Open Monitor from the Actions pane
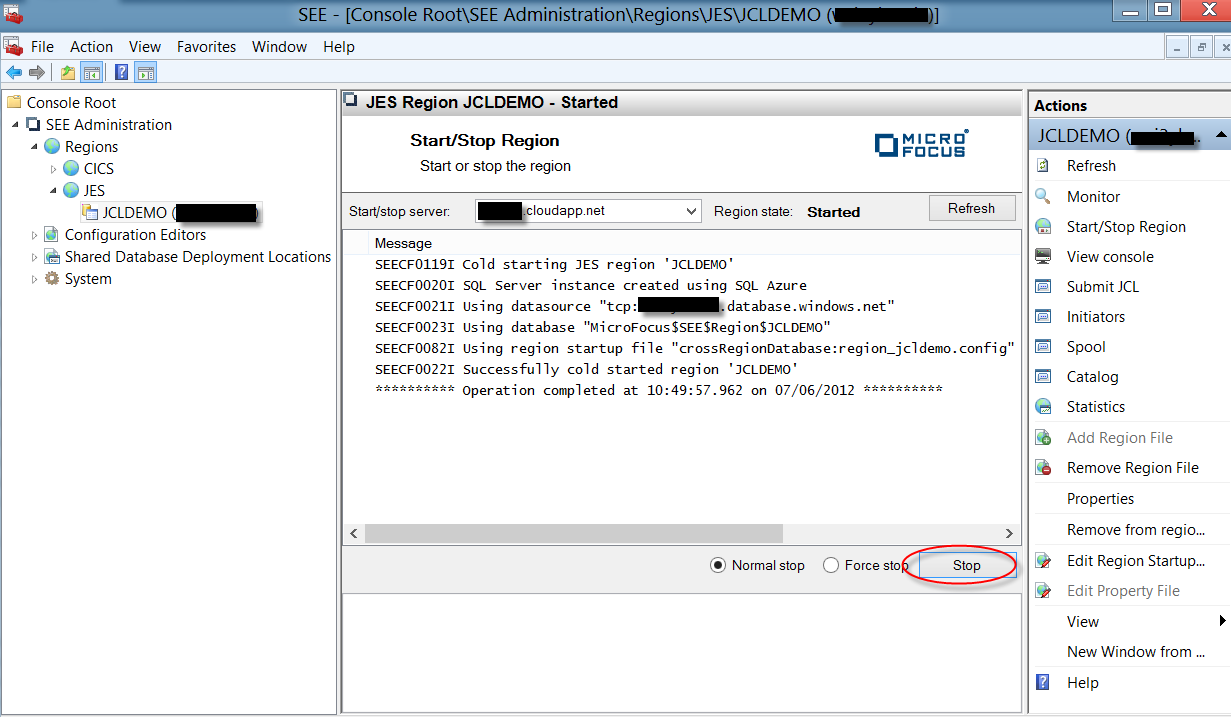 point(1093,197)
